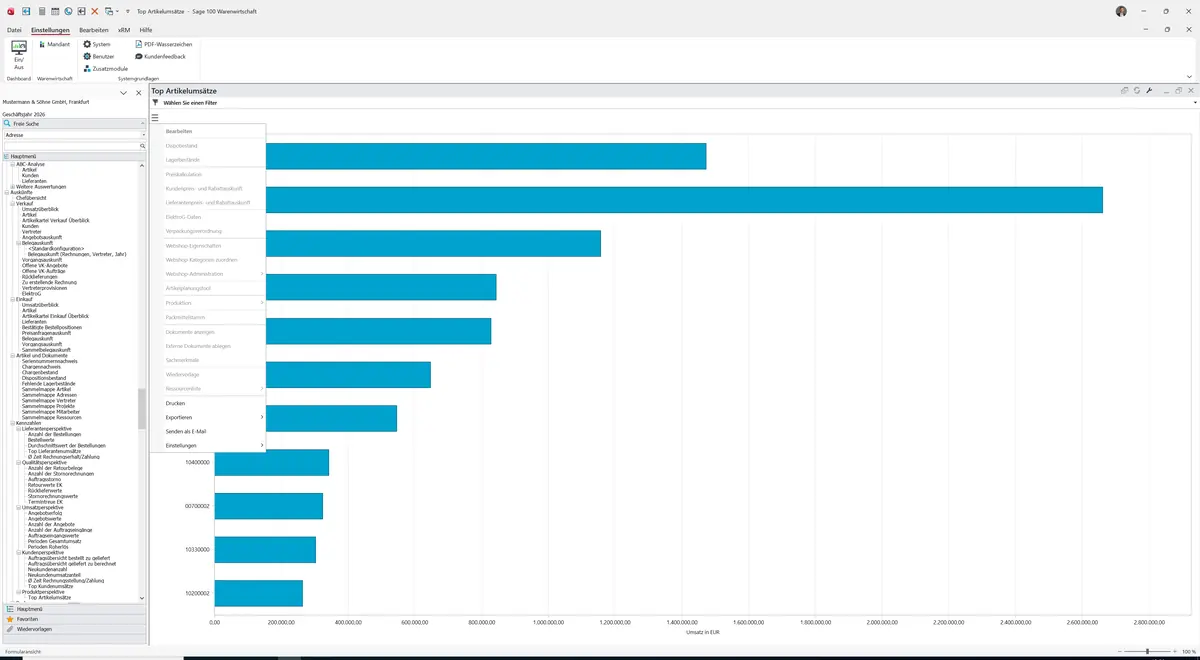Click the calendar icon in quick access toolbar
Screen dimensions: 1200x660
click(x=54, y=11)
